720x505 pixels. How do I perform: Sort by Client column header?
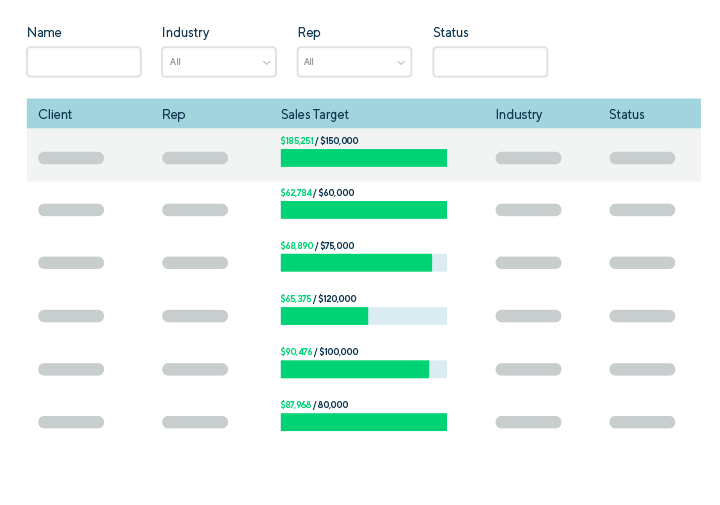[x=55, y=114]
